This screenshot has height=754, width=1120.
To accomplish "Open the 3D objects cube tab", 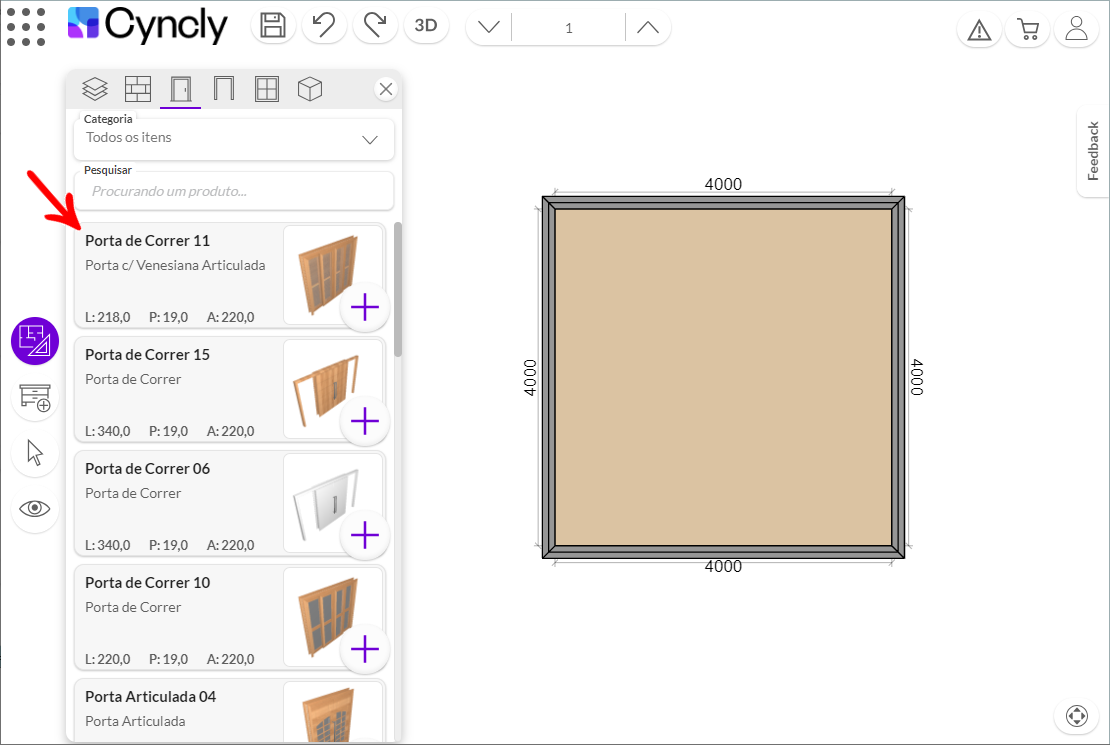I will (310, 89).
